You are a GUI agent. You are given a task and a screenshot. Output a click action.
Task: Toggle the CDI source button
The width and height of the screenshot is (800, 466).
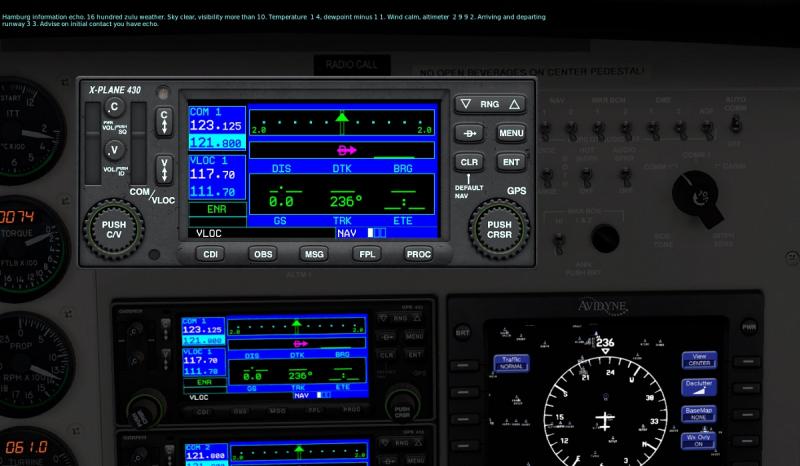click(x=211, y=254)
